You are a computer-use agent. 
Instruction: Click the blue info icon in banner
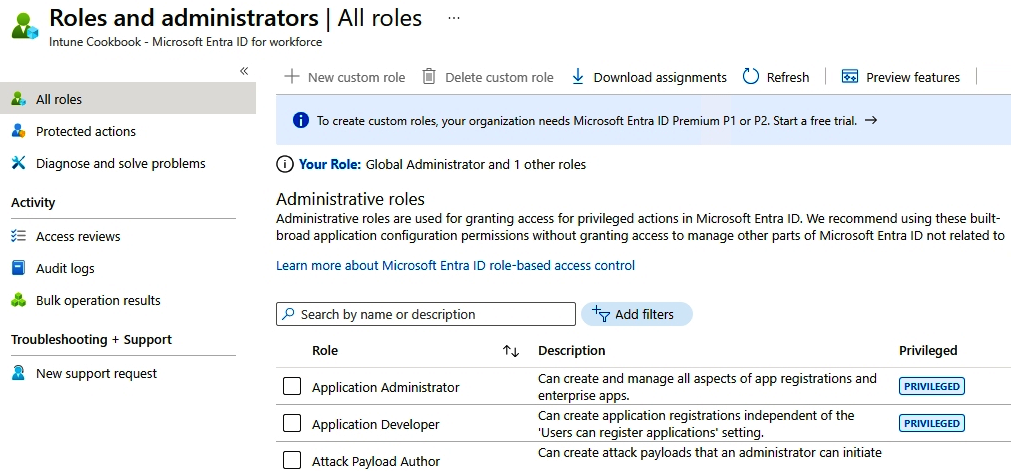(x=300, y=120)
